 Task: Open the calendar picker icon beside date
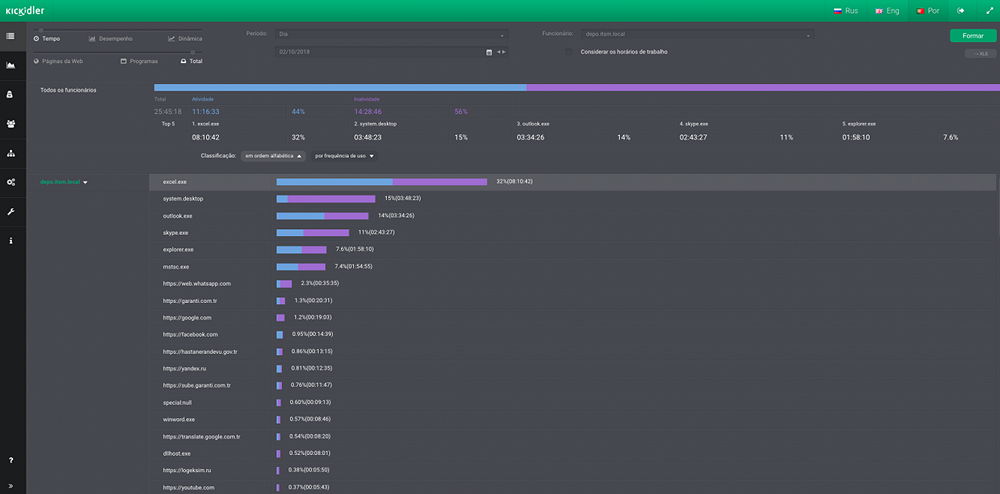click(489, 52)
